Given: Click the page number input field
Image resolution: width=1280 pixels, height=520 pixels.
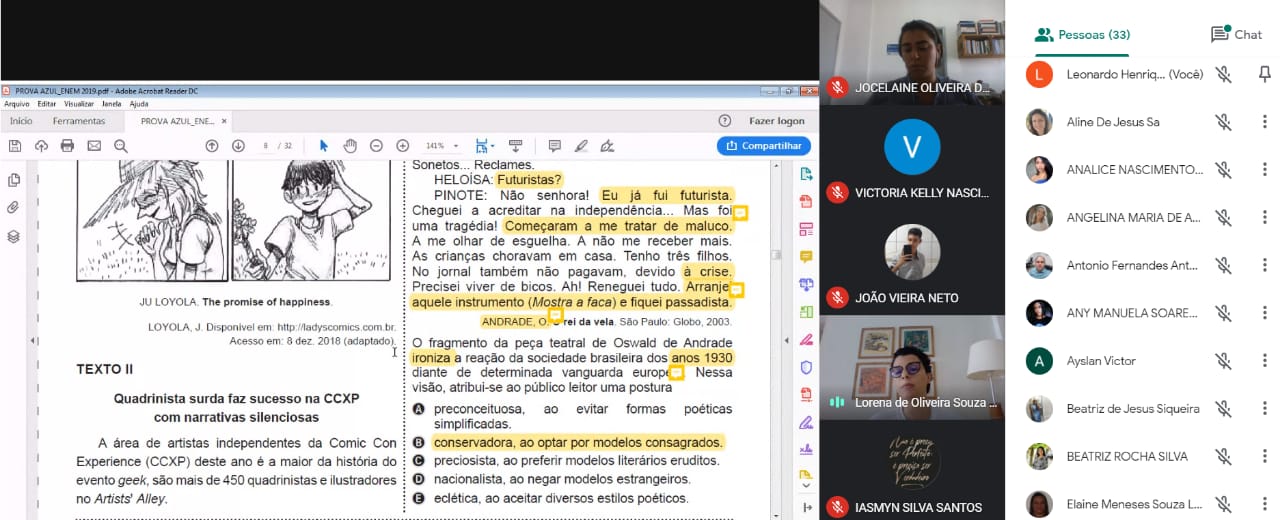Looking at the screenshot, I should (267, 146).
